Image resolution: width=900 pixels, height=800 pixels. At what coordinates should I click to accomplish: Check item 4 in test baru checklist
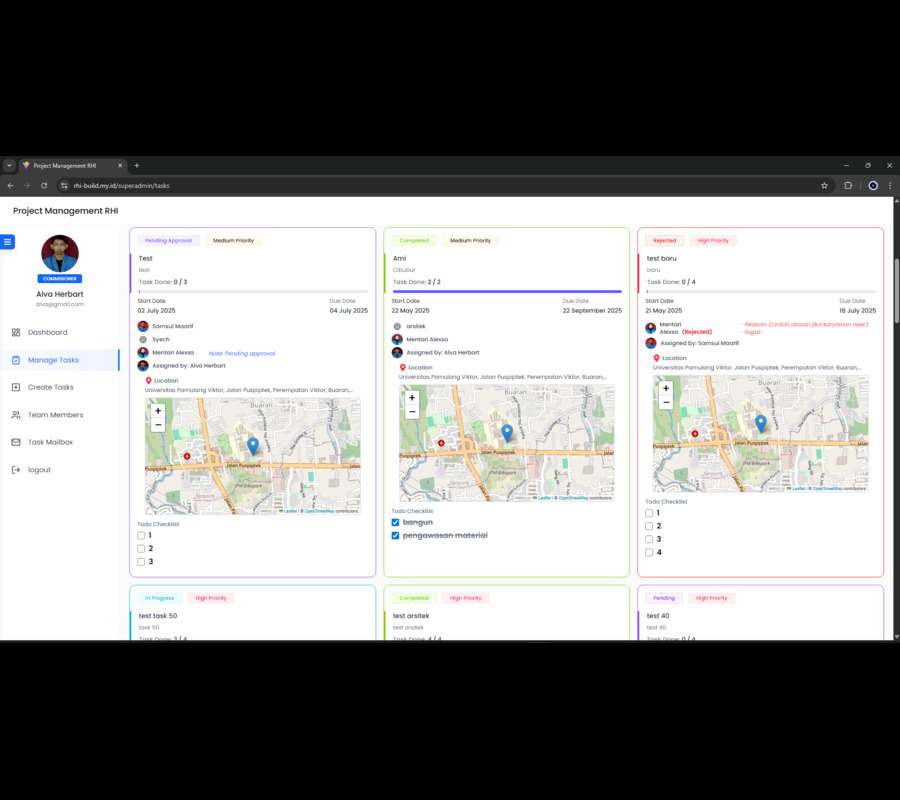point(649,552)
